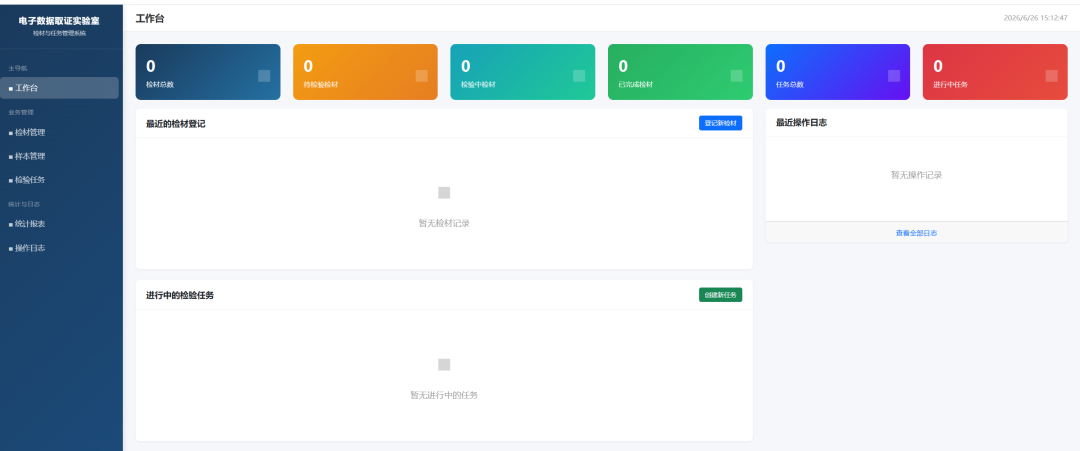Image resolution: width=1080 pixels, height=451 pixels.
Task: Navigate to 操作日志 in sidebar
Action: click(61, 248)
